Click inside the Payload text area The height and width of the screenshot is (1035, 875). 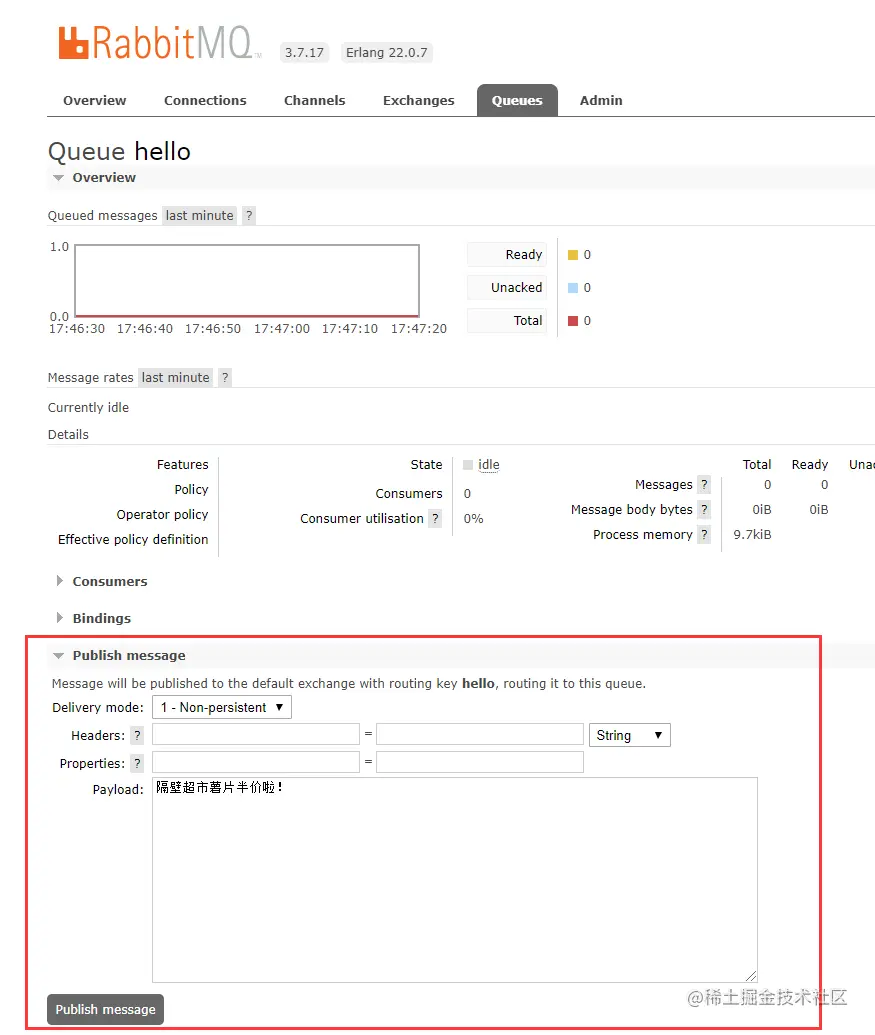(x=455, y=880)
